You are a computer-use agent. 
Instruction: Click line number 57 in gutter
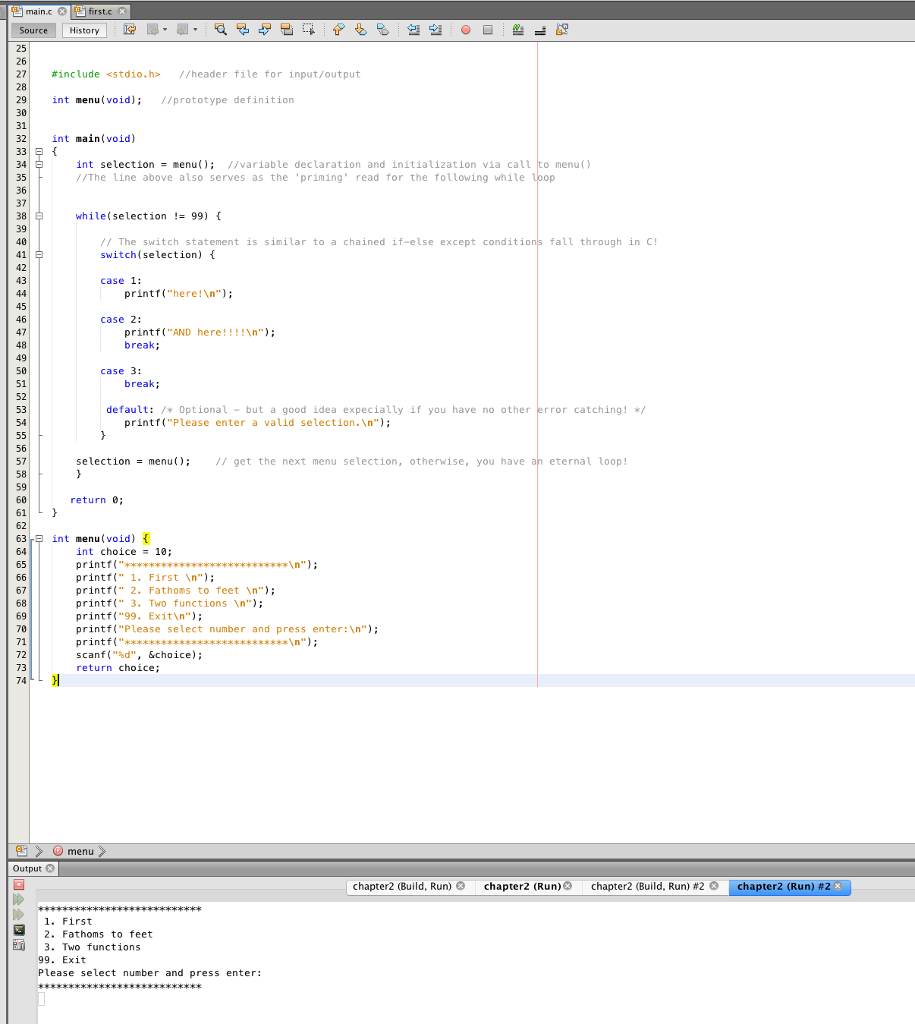[21, 461]
